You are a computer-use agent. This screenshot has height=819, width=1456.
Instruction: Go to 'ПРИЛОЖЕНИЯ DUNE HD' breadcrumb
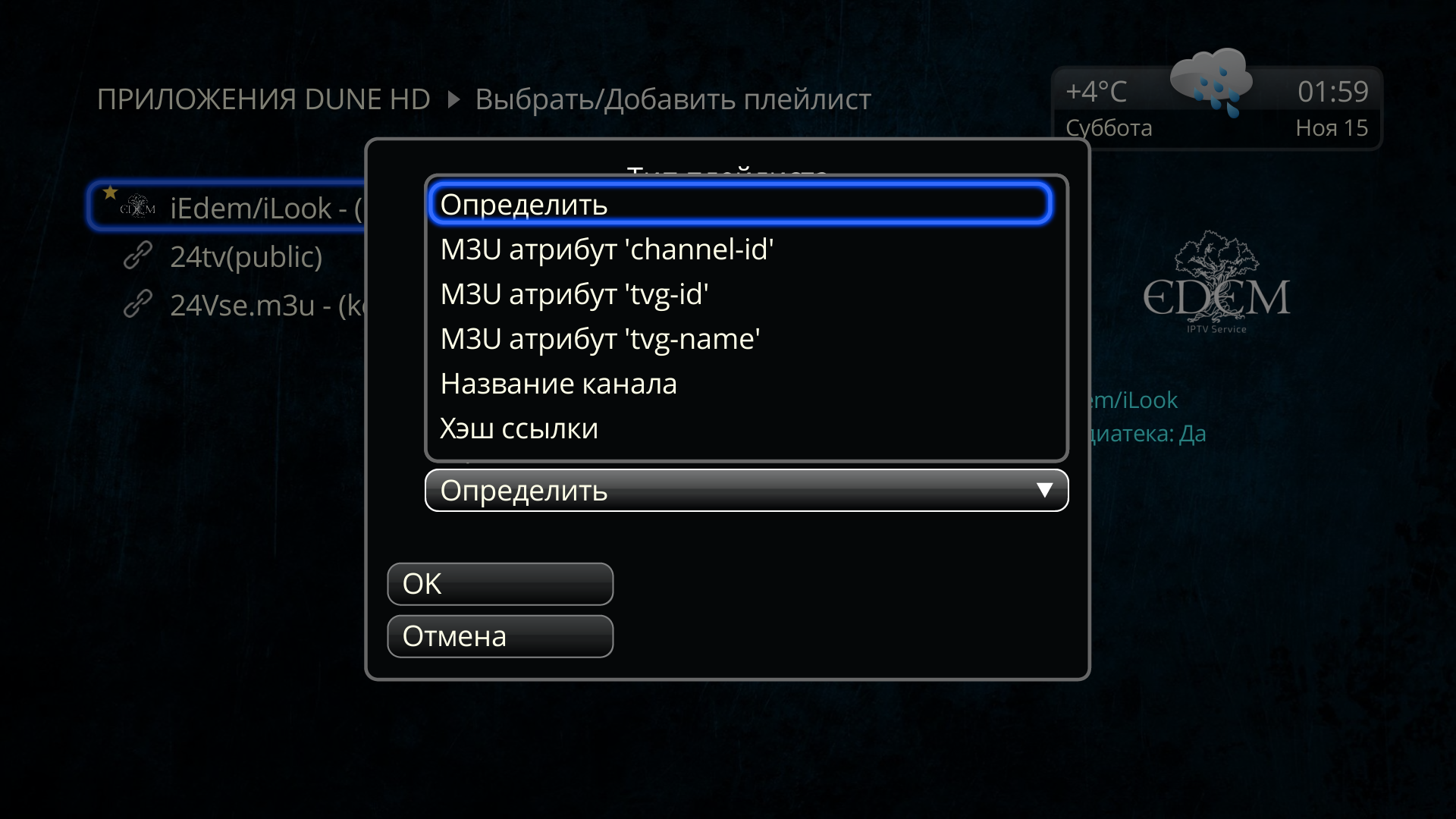pos(263,99)
